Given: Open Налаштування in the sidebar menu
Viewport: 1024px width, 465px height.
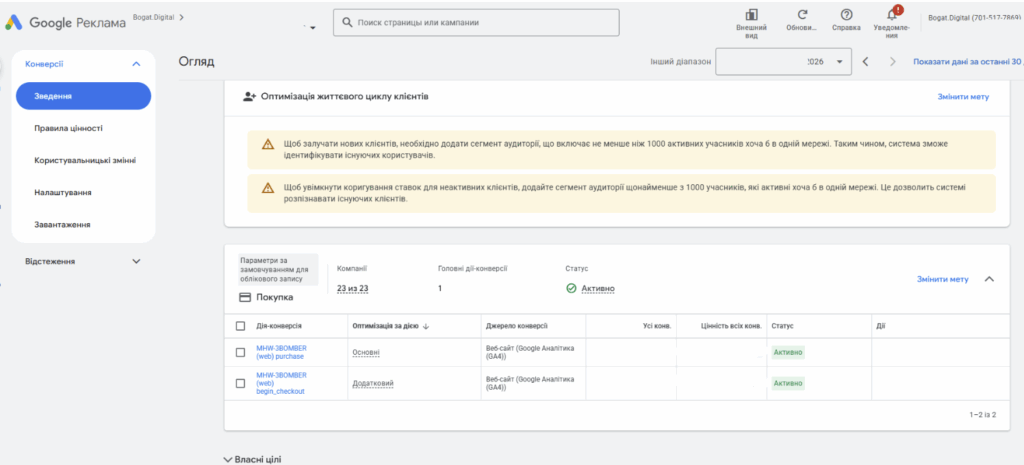Looking at the screenshot, I should coord(63,193).
